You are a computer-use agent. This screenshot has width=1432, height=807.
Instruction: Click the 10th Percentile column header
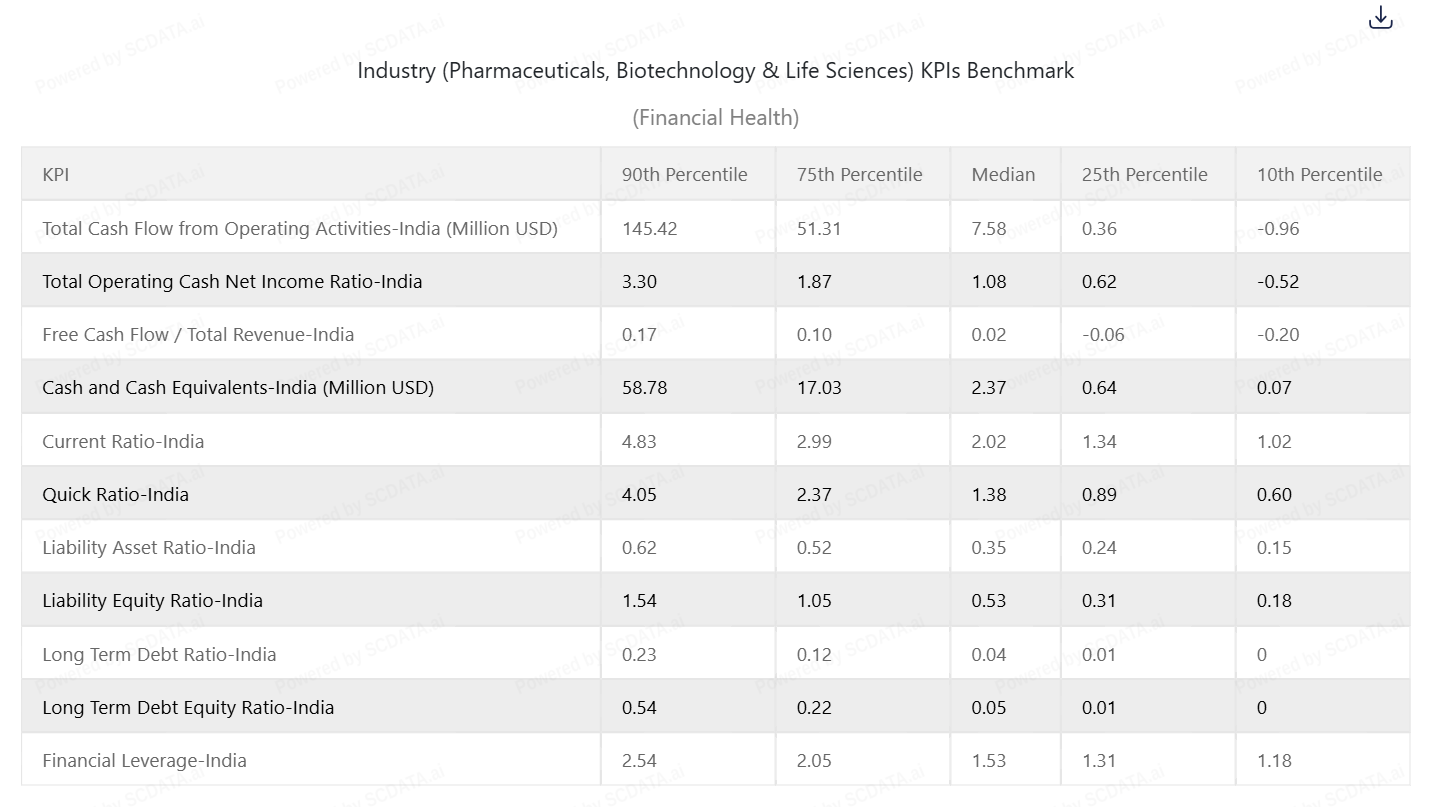pos(1319,174)
